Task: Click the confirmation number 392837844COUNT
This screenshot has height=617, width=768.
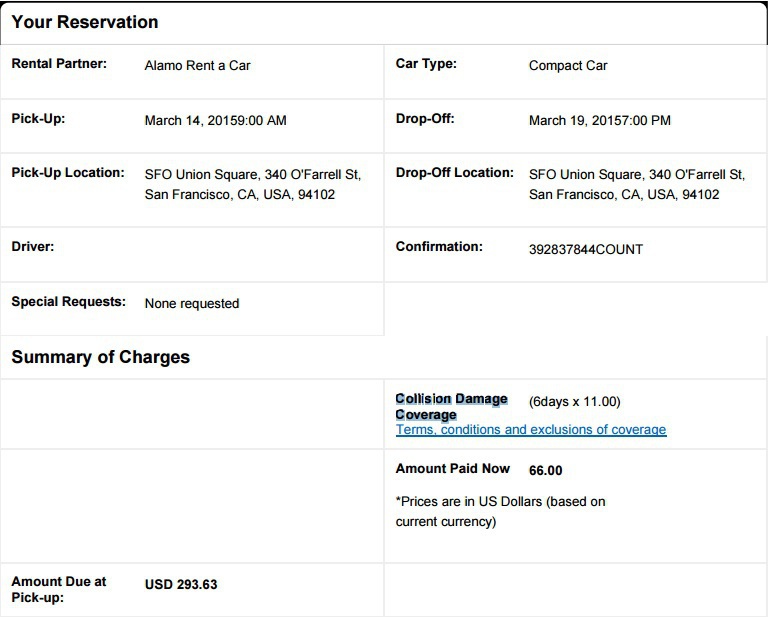Action: [x=585, y=249]
